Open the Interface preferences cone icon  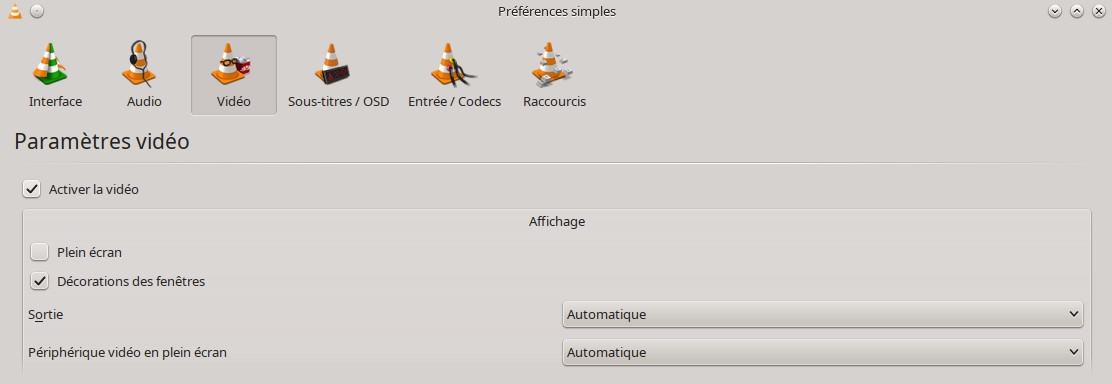tap(50, 65)
